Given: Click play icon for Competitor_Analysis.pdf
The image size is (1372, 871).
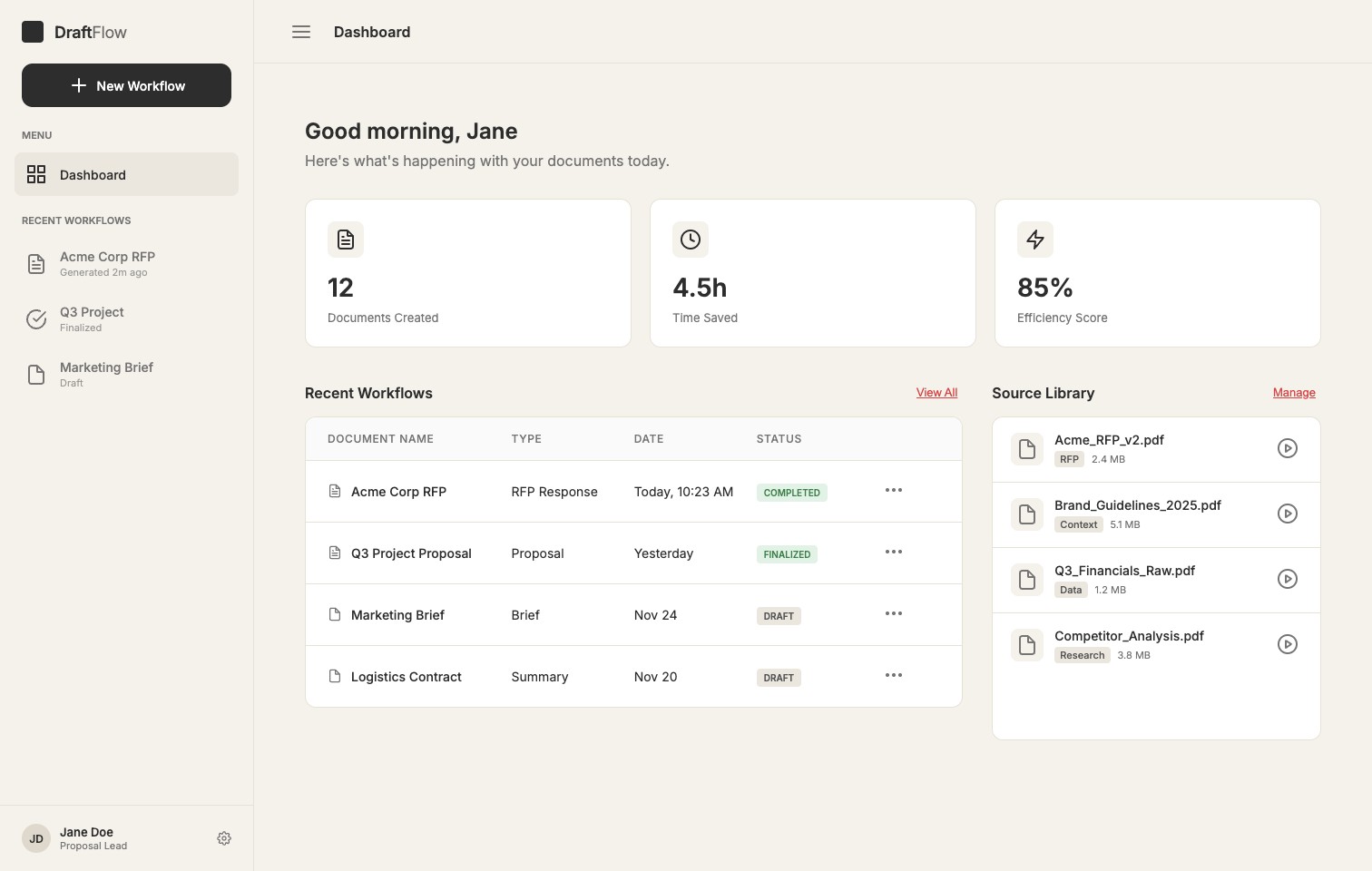Looking at the screenshot, I should pos(1287,644).
